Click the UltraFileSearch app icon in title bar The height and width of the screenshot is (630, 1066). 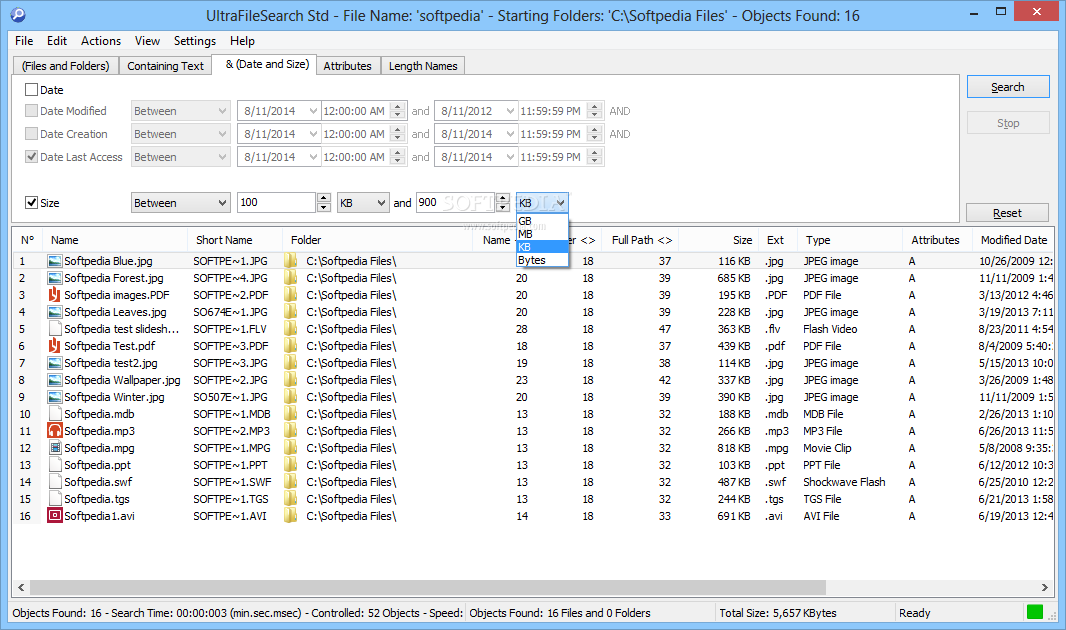[18, 14]
